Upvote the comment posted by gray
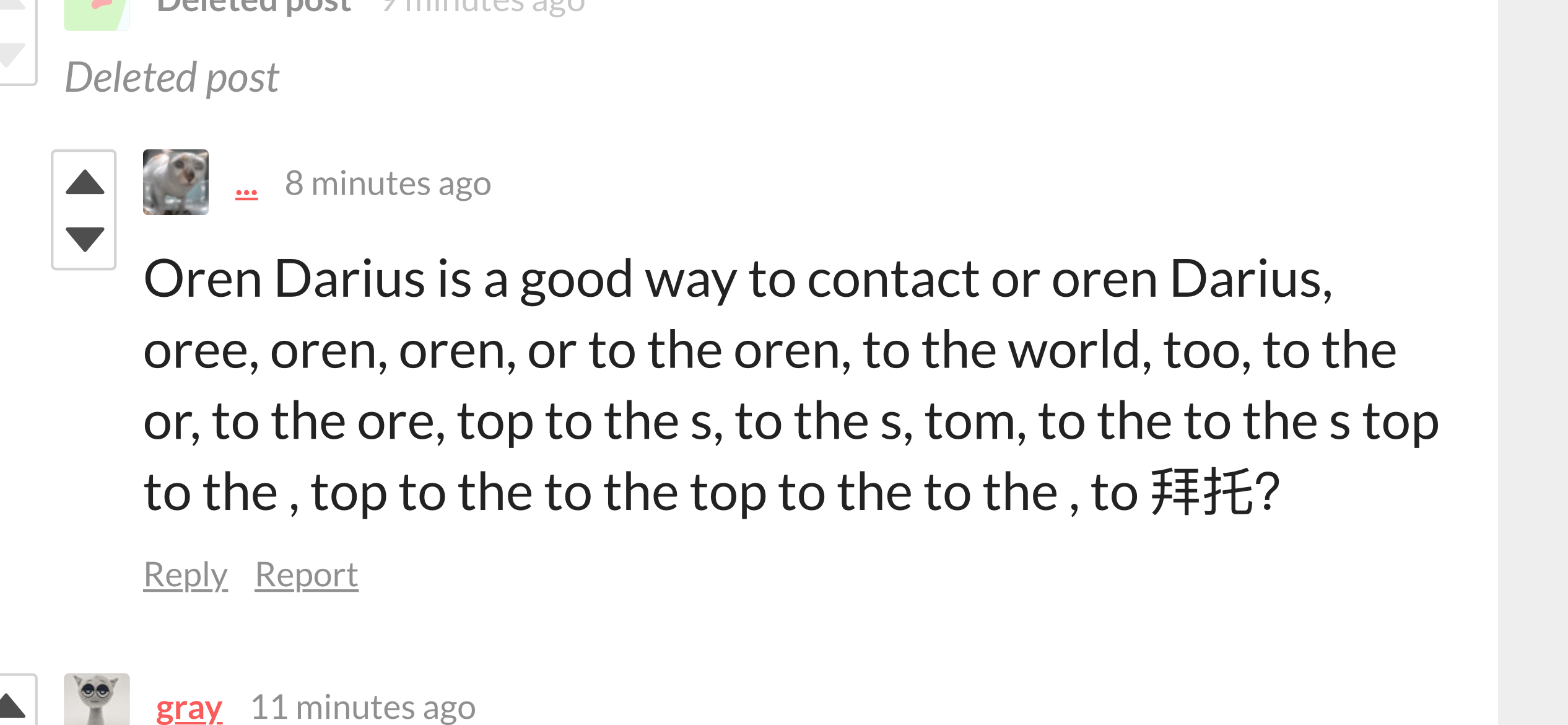The width and height of the screenshot is (1568, 725). (11, 705)
